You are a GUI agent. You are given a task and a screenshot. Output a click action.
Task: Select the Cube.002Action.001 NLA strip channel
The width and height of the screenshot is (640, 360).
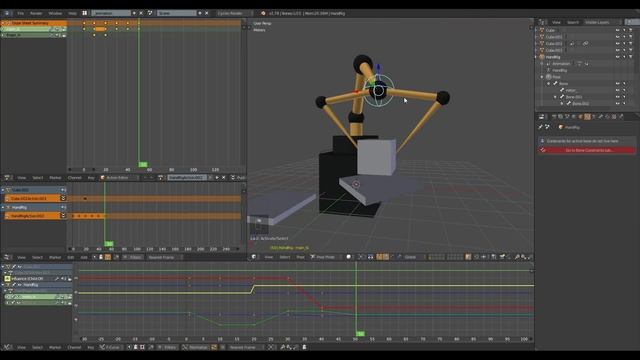32,198
